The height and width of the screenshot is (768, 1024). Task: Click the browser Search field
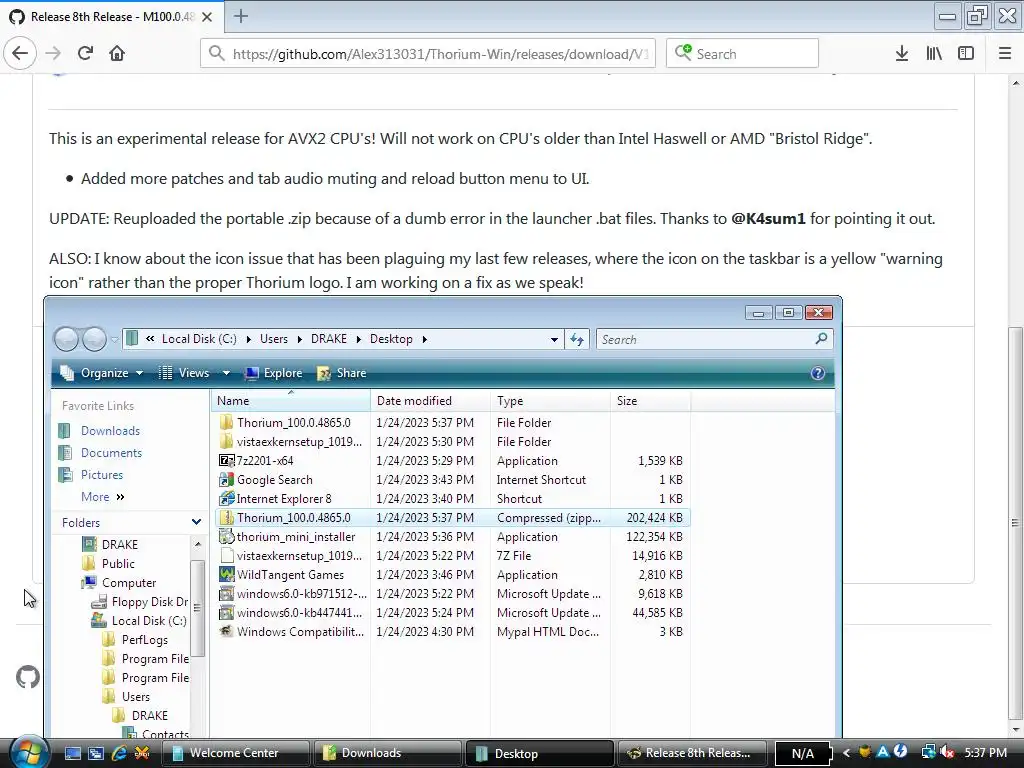(743, 54)
